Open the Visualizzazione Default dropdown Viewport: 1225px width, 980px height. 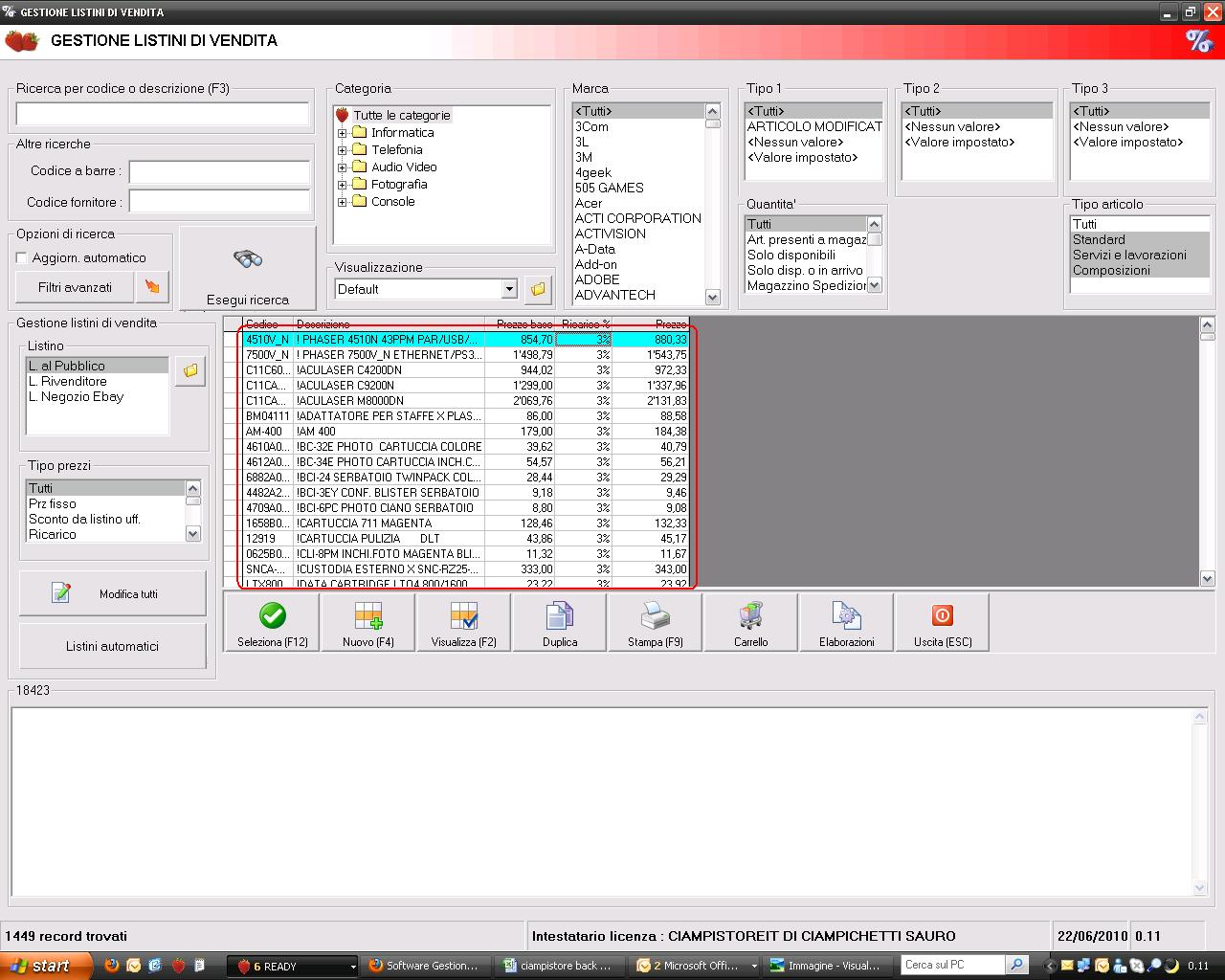point(509,289)
